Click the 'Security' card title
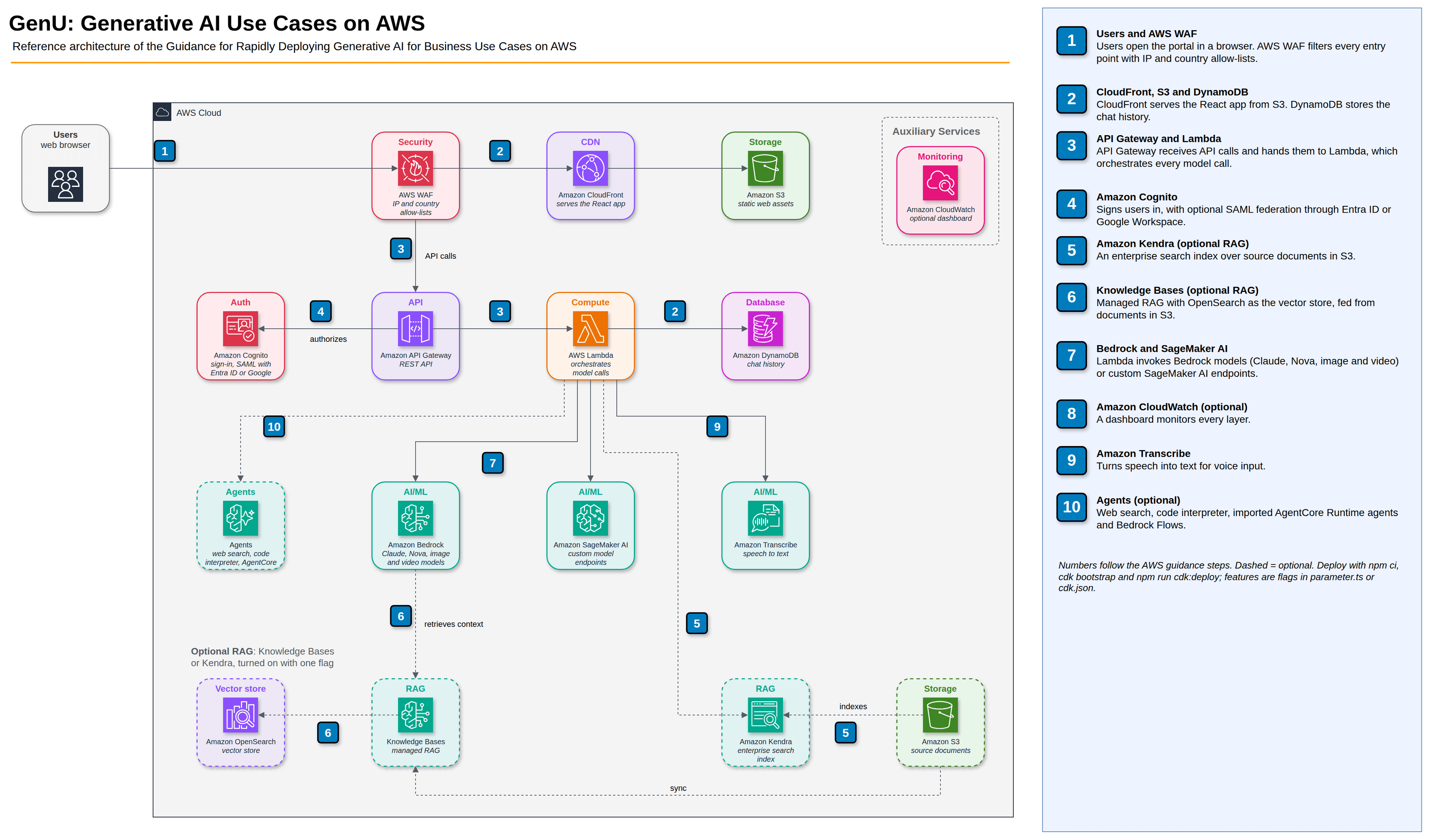 point(415,142)
